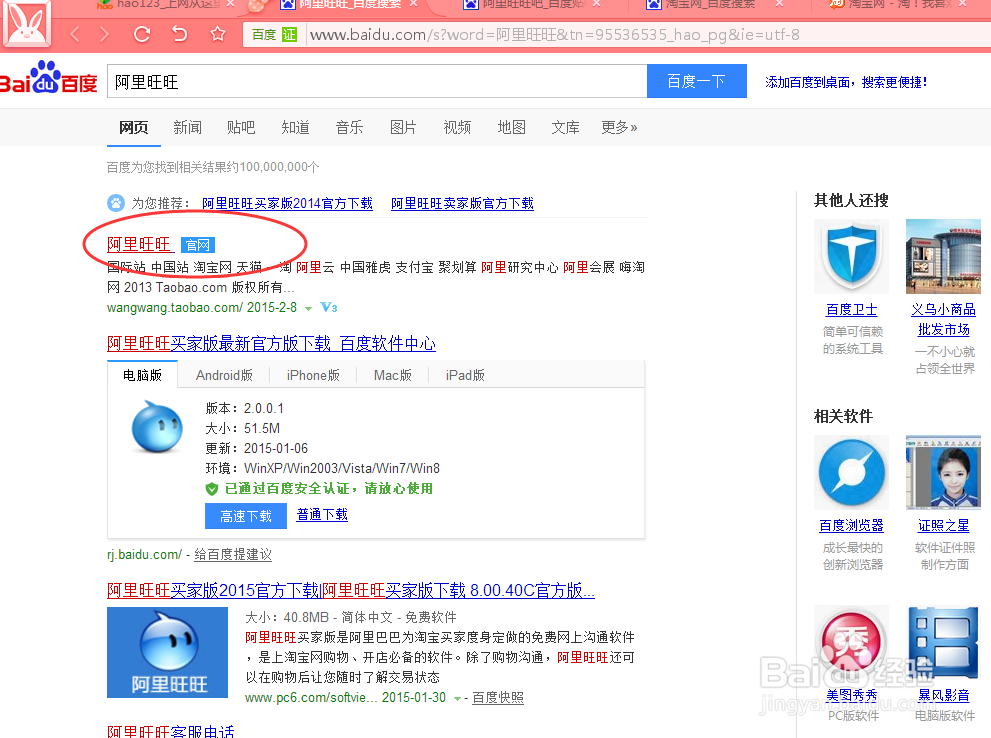Select the 网页 search category

pyautogui.click(x=133, y=127)
